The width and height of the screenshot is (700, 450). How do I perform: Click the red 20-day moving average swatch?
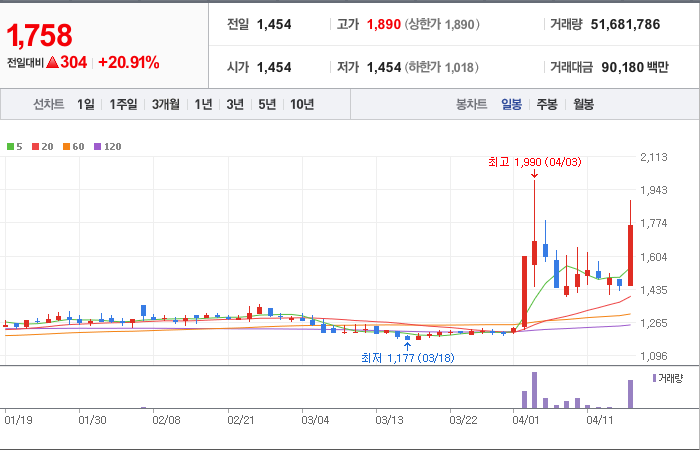pyautogui.click(x=35, y=146)
